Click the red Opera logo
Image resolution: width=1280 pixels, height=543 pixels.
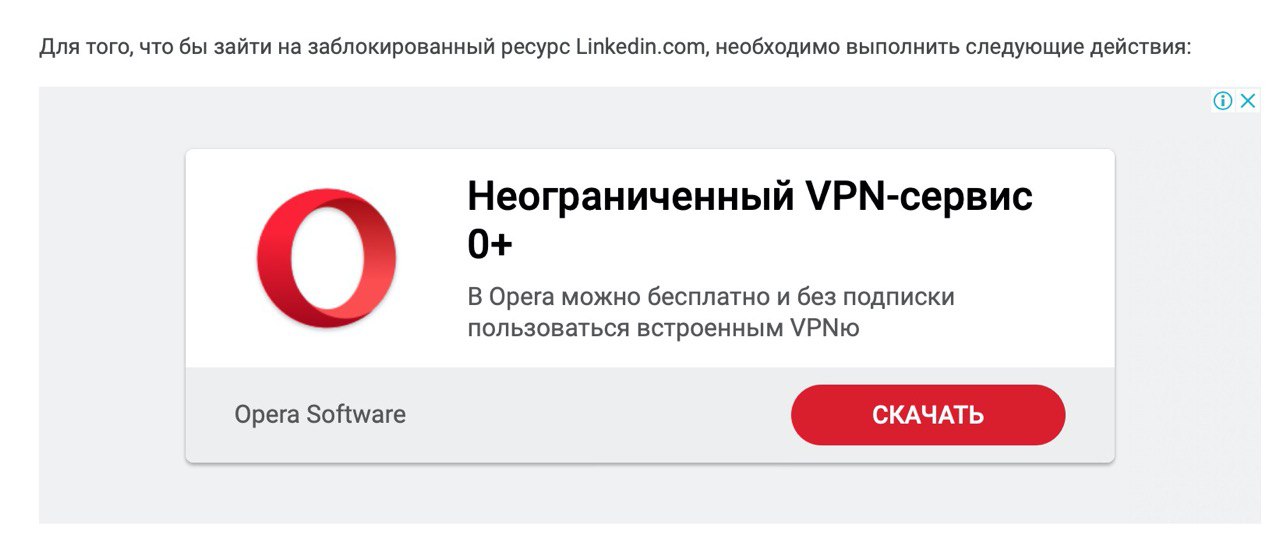coord(326,258)
